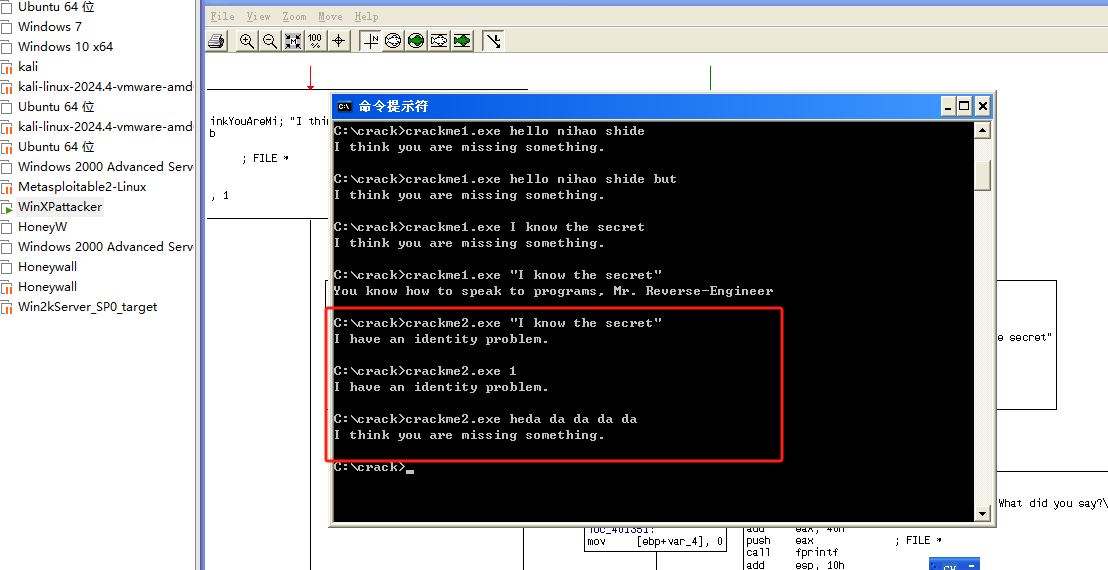The height and width of the screenshot is (570, 1108).
Task: Select the WinXPattacker virtual machine
Action: (60, 207)
